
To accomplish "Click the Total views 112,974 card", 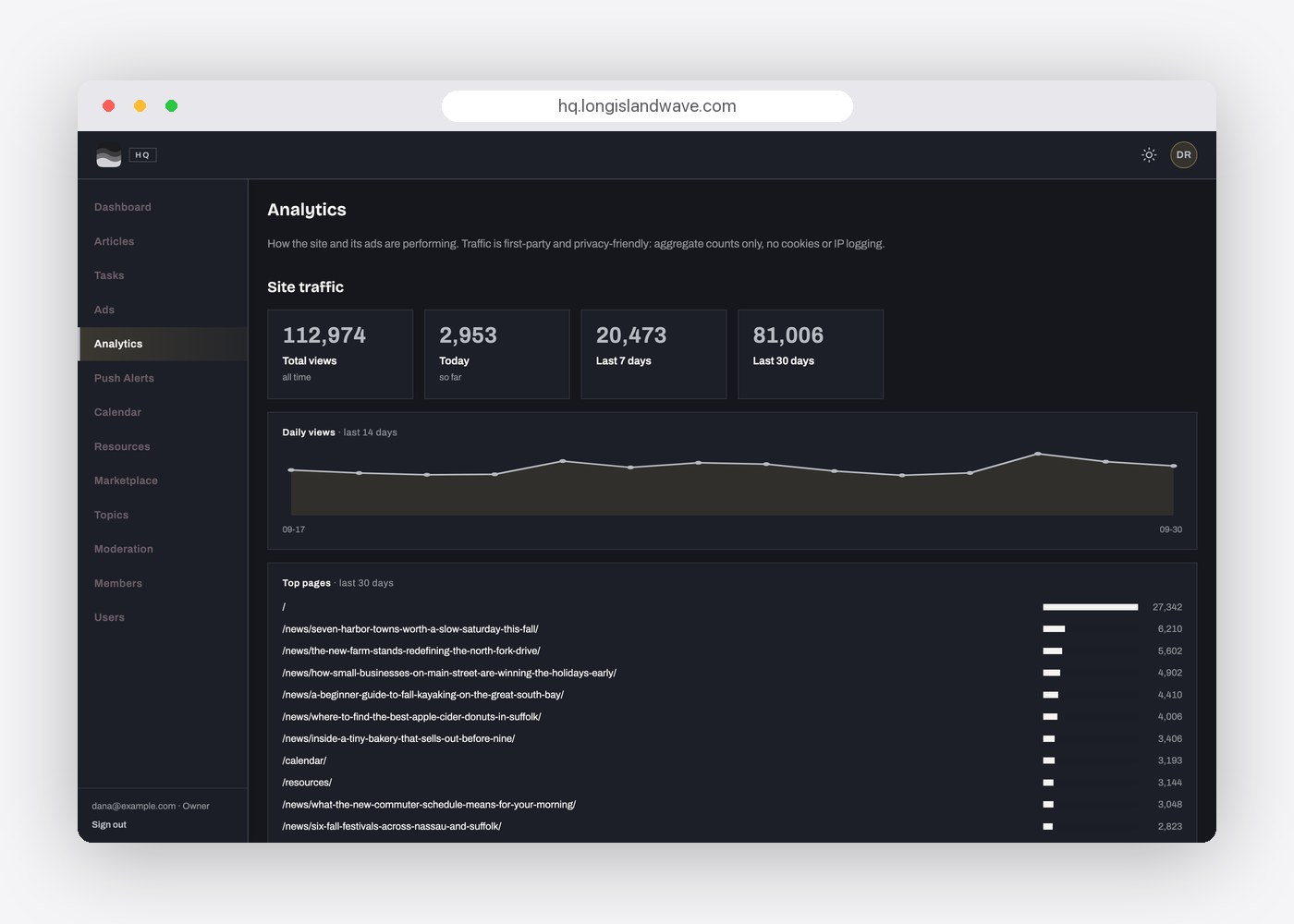I will coord(340,354).
